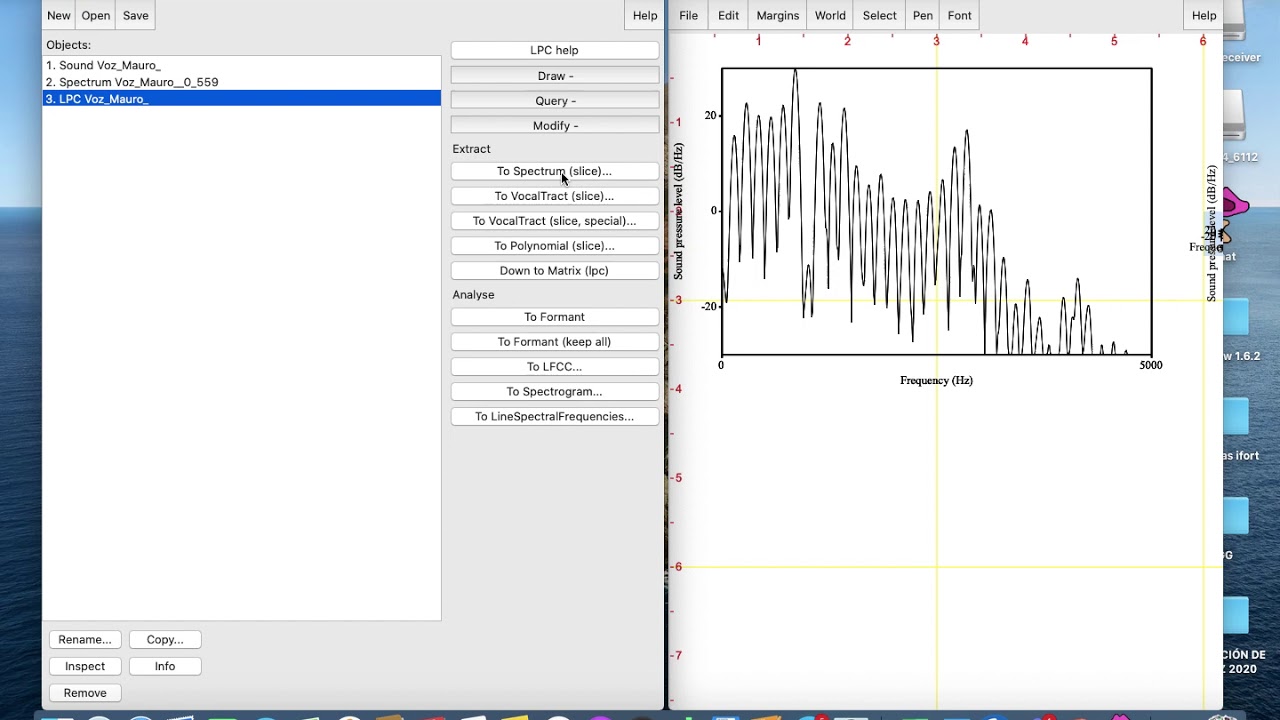Expand the Modify - dropdown
Viewport: 1280px width, 720px height.
pos(555,126)
